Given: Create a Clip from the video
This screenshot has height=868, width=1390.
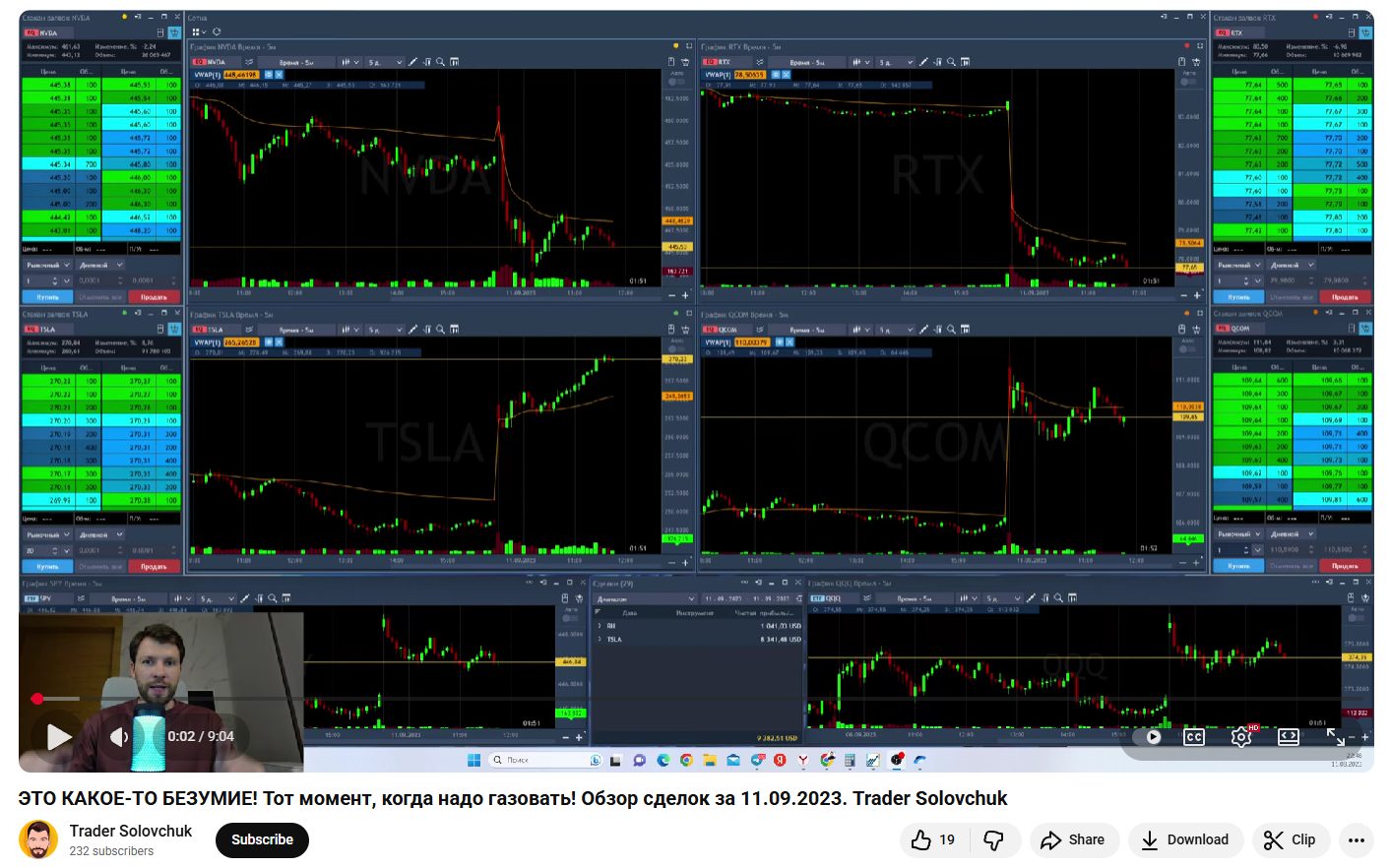Looking at the screenshot, I should (x=1291, y=839).
